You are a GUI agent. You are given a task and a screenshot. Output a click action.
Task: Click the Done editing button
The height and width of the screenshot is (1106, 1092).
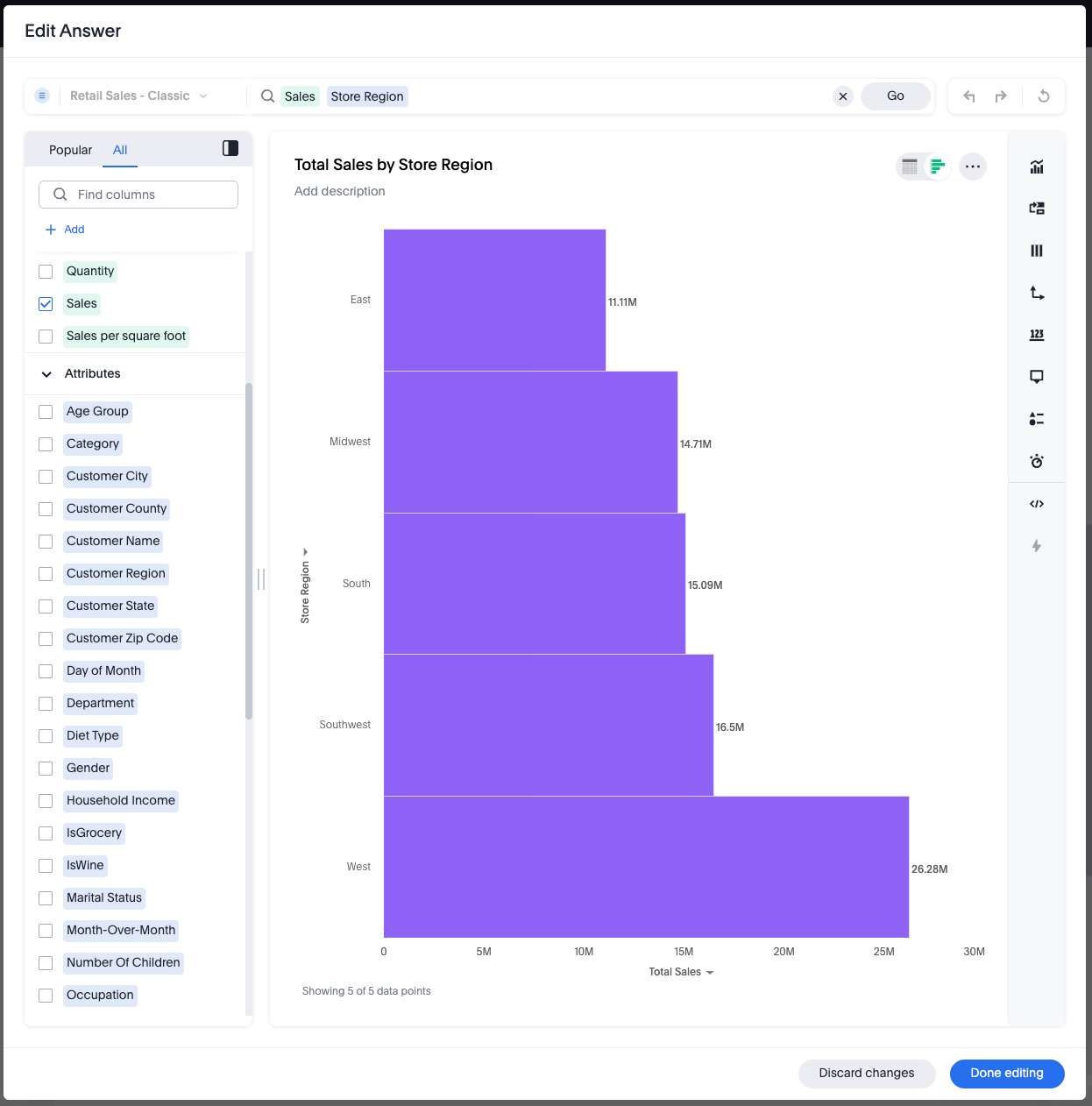[1006, 1074]
